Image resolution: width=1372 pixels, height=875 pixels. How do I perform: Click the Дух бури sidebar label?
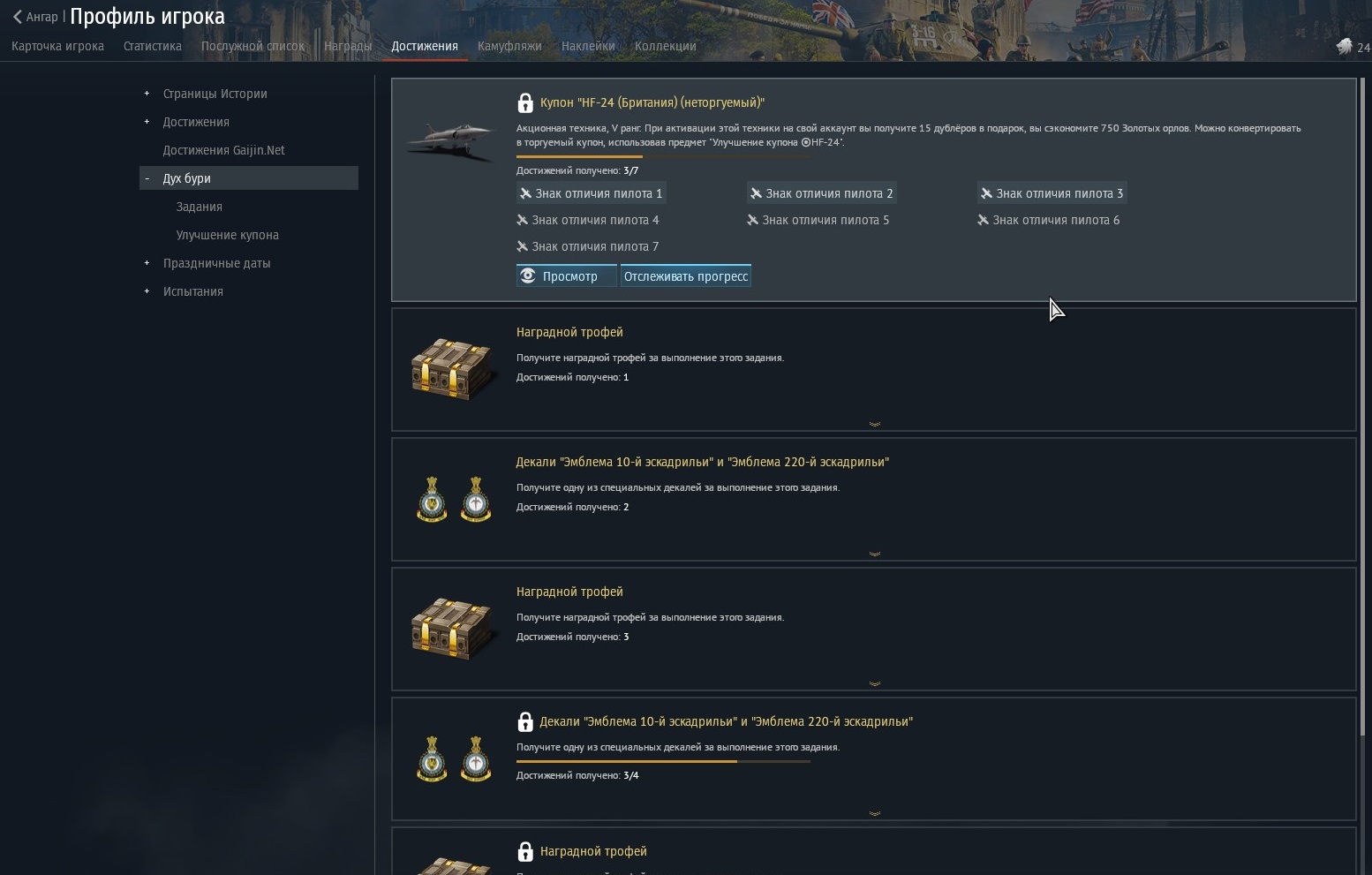click(187, 178)
